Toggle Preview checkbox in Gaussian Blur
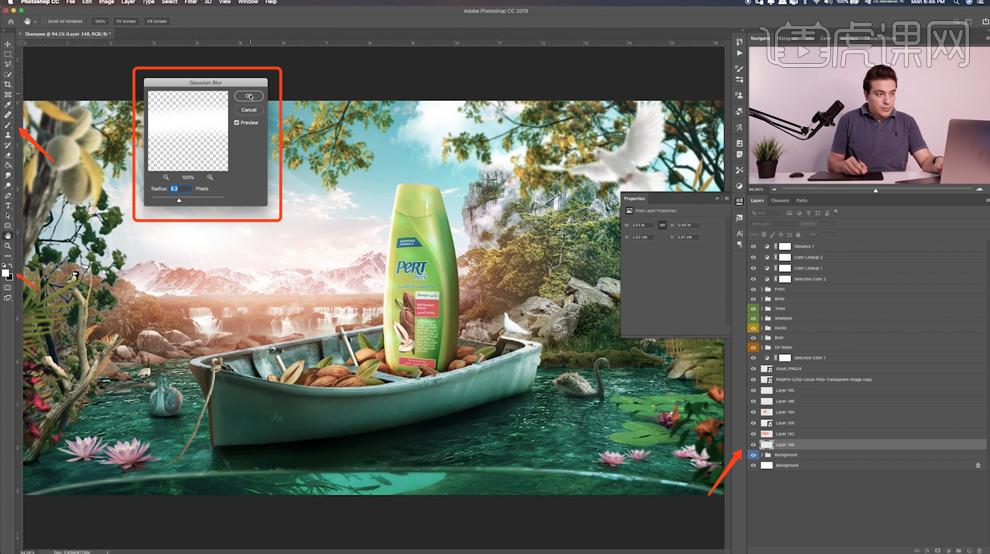990x554 pixels. tap(237, 123)
